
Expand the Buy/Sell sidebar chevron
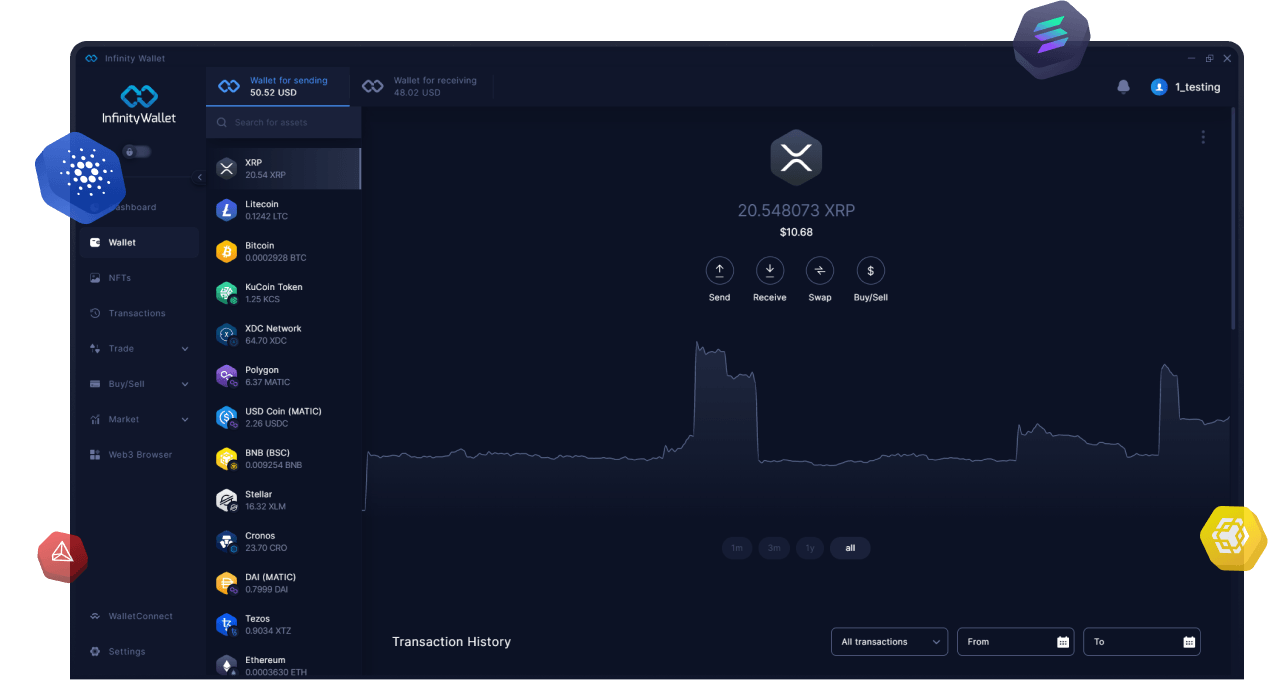(185, 384)
